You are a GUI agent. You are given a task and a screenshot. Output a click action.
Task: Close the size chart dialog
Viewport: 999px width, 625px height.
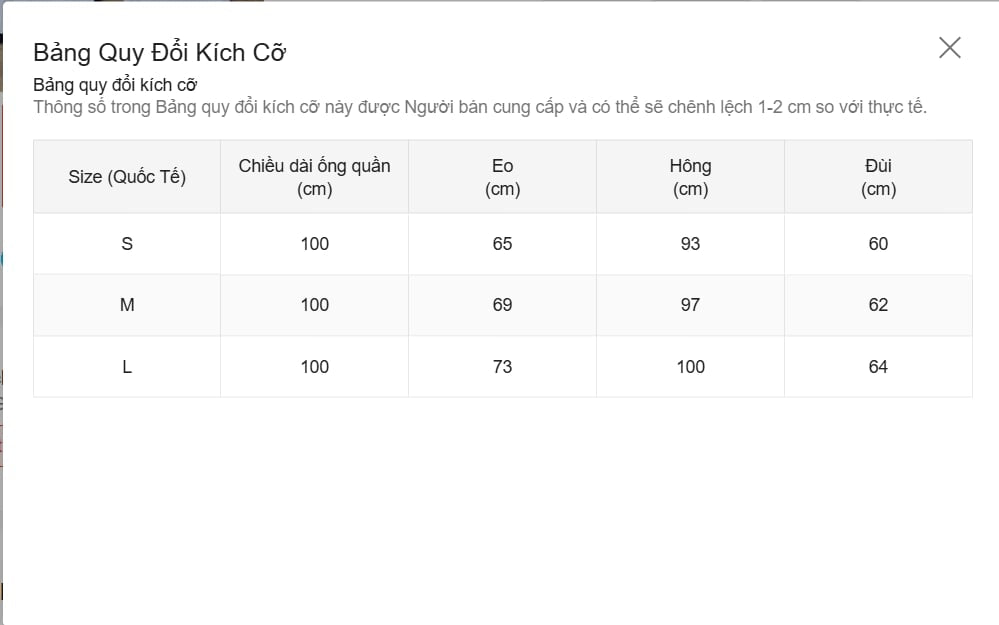click(949, 47)
